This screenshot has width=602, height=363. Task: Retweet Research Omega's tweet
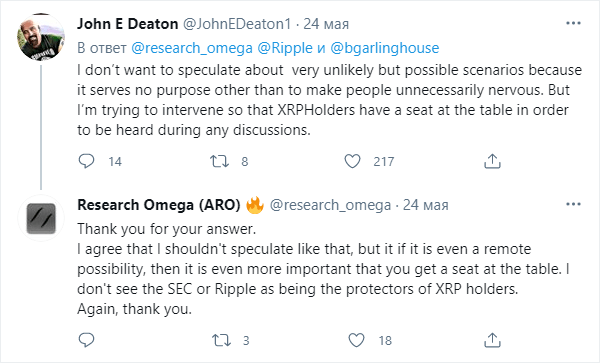point(221,340)
